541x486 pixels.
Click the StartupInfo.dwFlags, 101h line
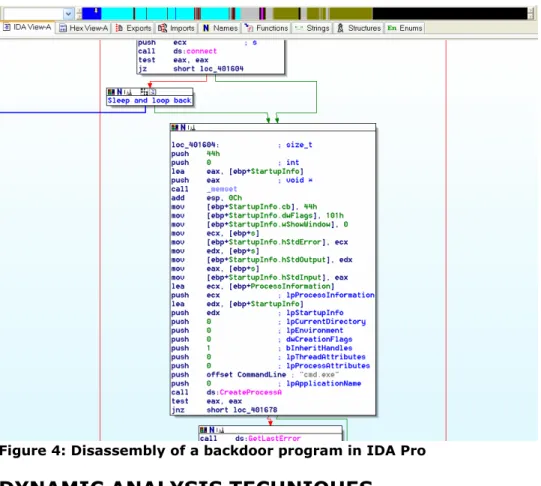257,216
